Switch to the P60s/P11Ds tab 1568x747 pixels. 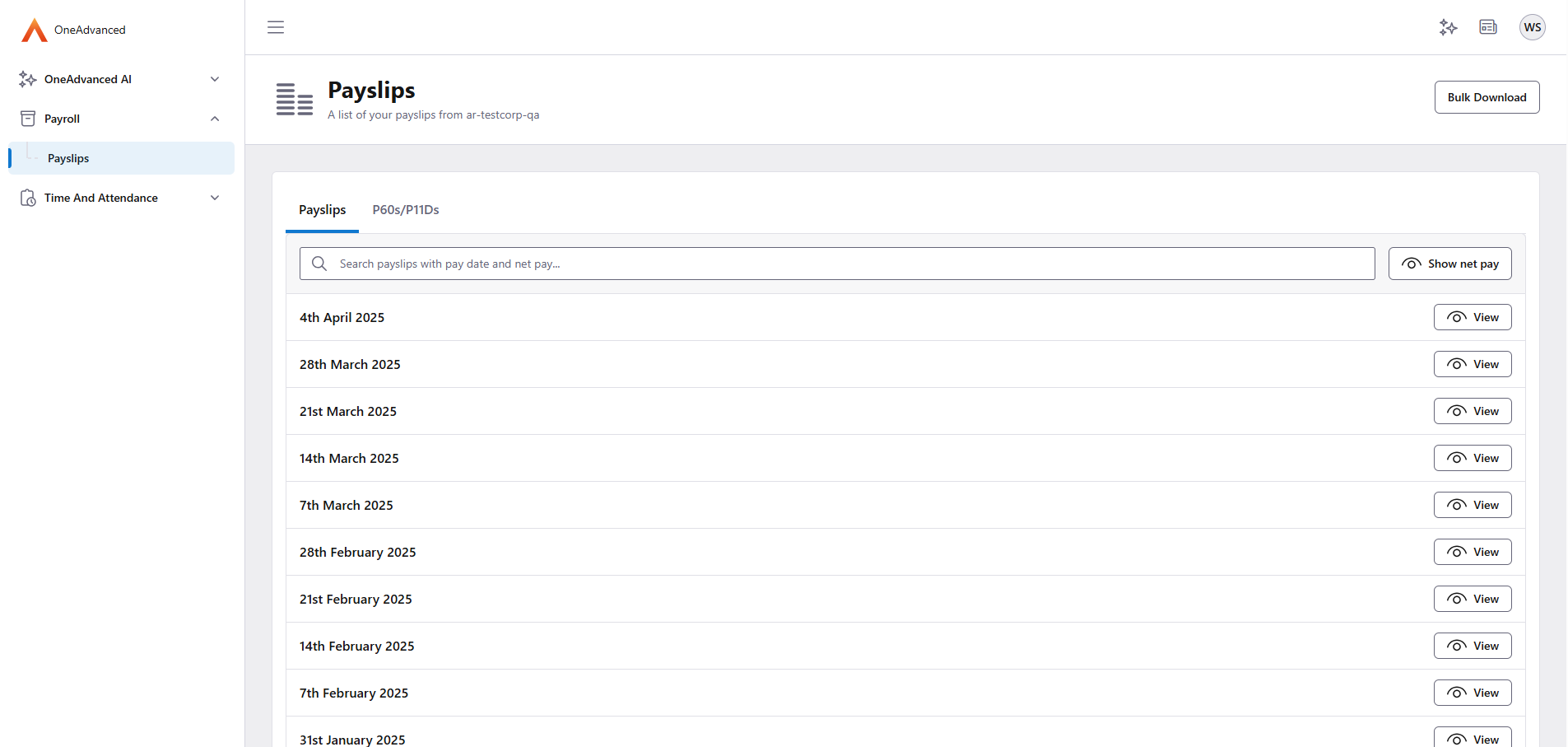click(x=405, y=210)
